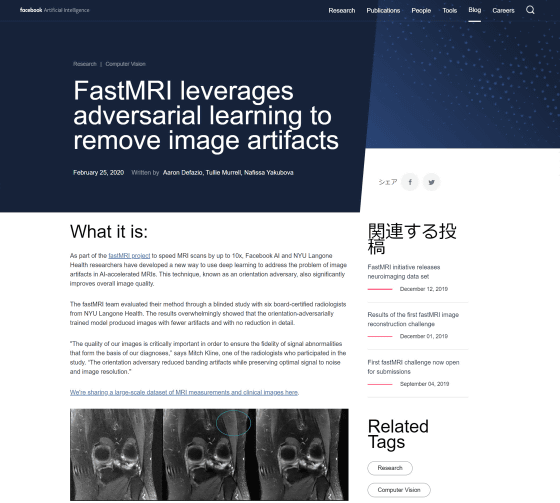This screenshot has width=560, height=503.
Task: Open the Tools navigation item
Action: tap(450, 11)
